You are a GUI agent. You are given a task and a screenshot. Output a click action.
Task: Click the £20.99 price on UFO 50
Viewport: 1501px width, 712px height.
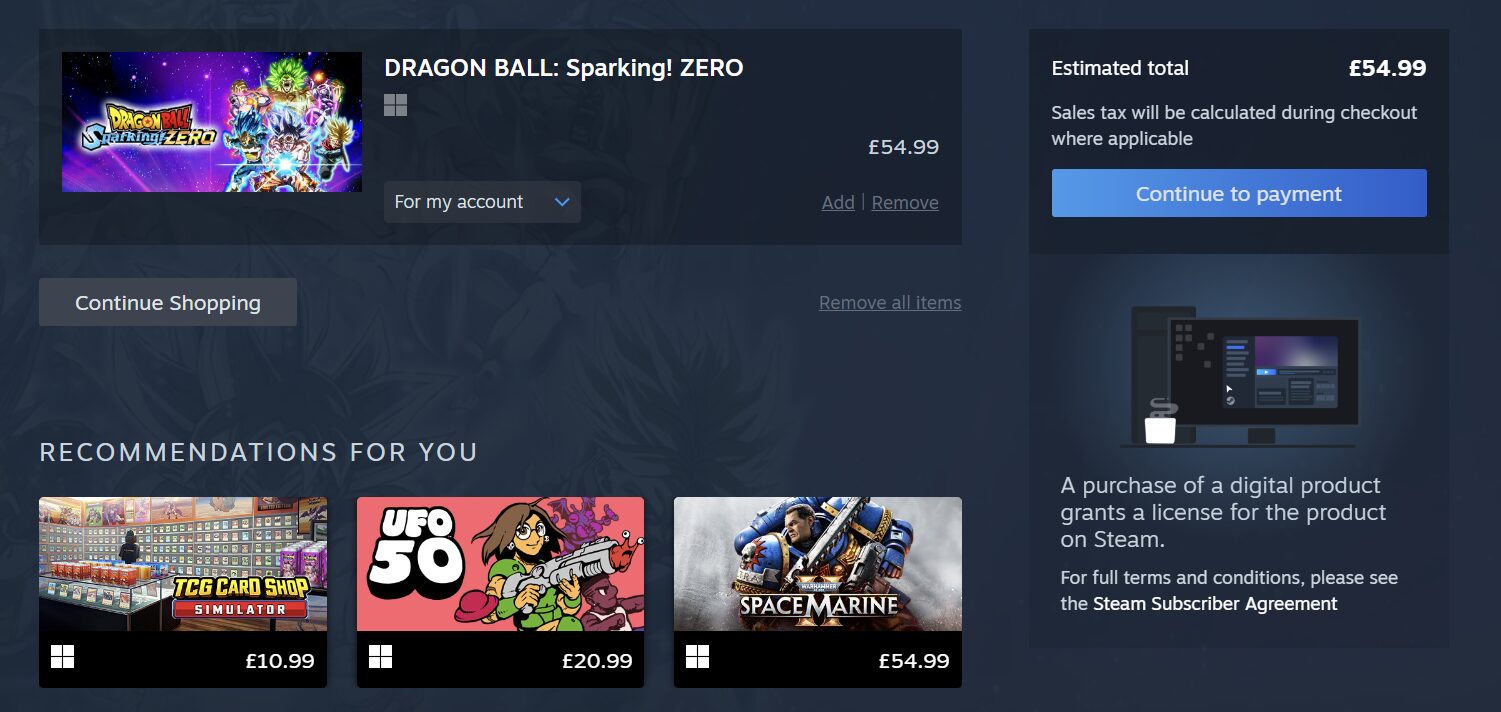(x=597, y=661)
